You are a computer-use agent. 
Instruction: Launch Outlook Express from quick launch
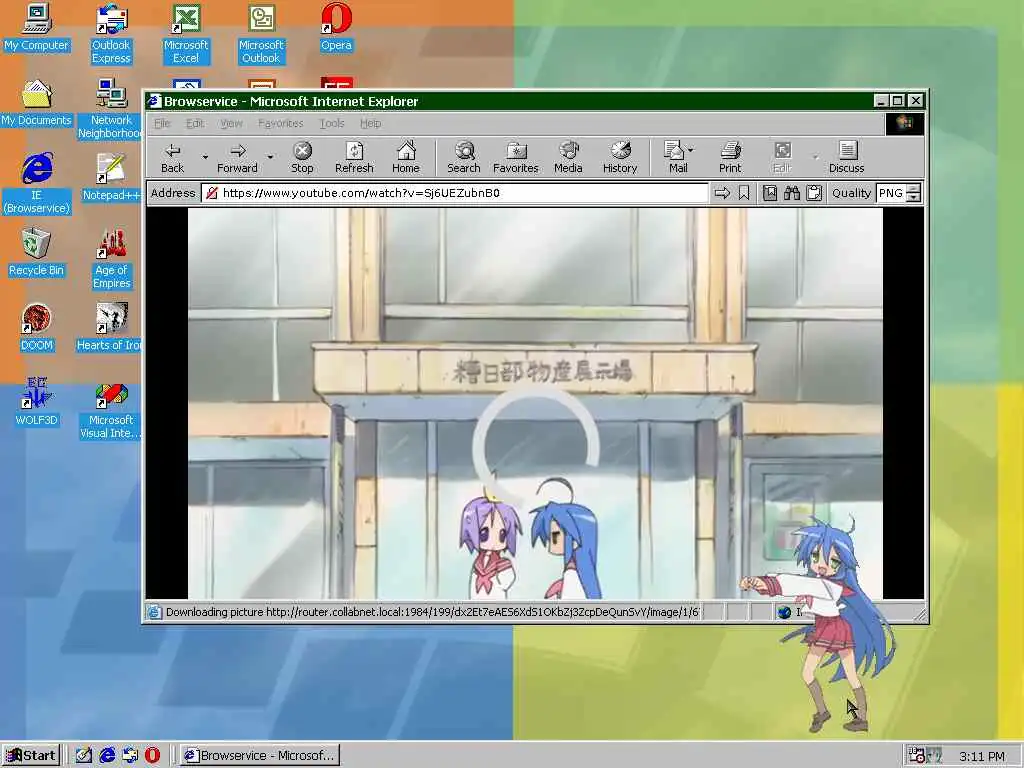coord(130,756)
